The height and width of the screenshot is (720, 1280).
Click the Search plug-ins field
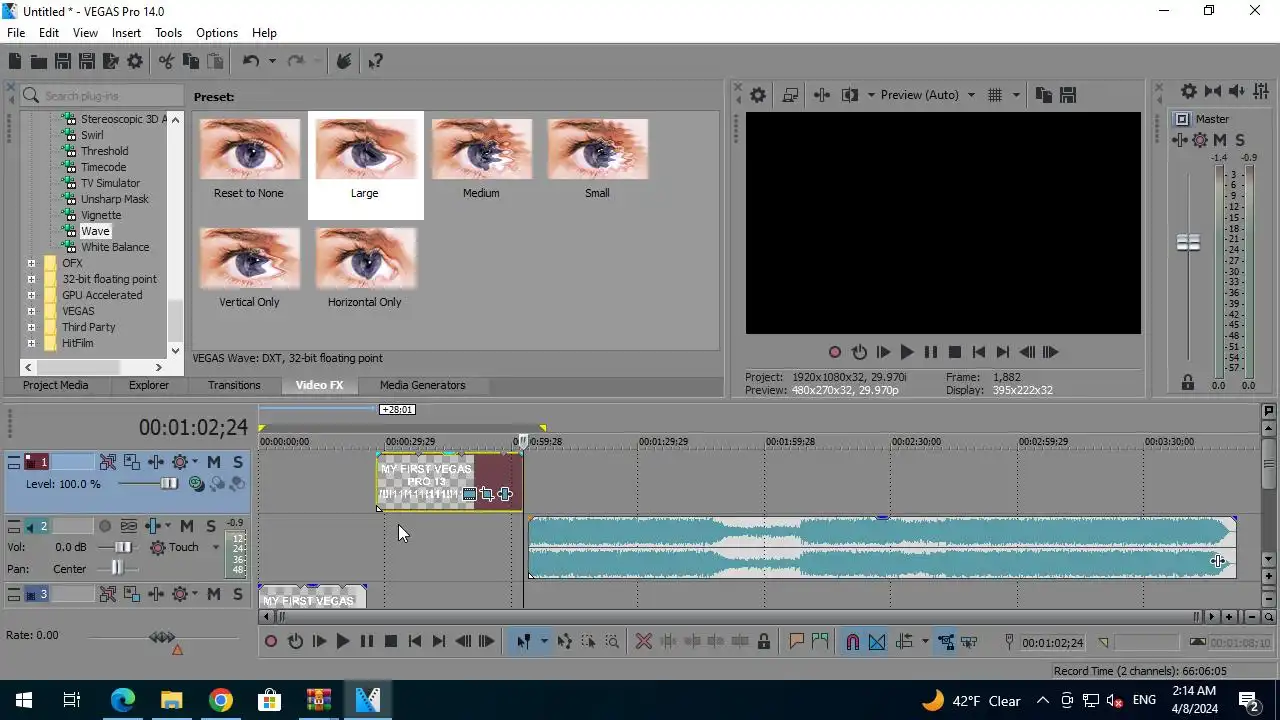[x=100, y=96]
